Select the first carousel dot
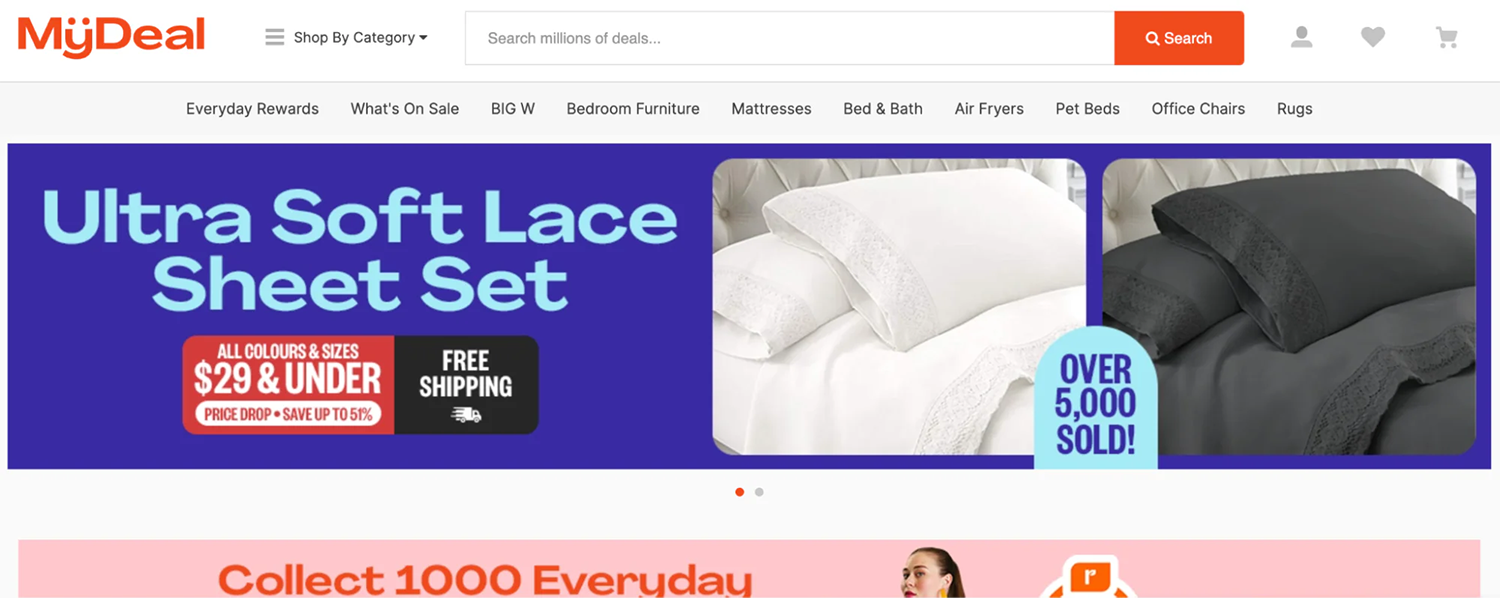This screenshot has height=598, width=1500. click(x=740, y=492)
